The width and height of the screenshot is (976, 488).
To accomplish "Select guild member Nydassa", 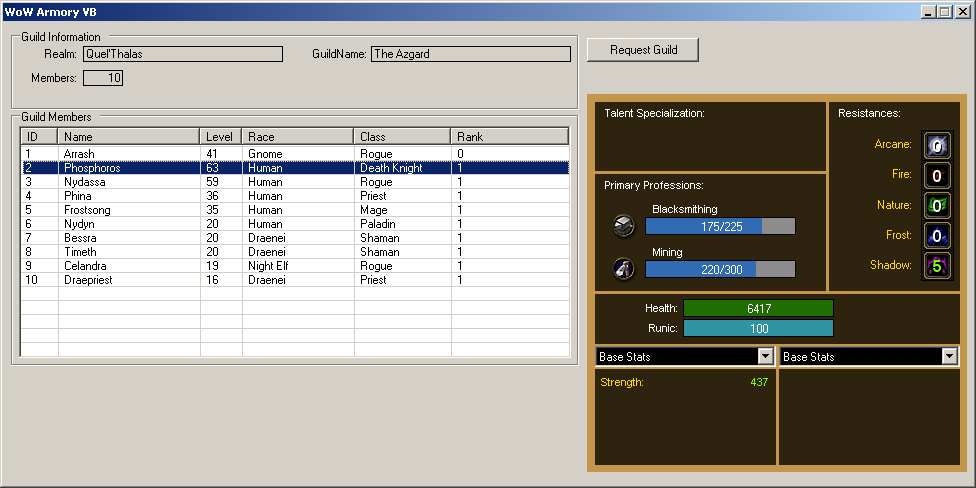I will point(296,182).
